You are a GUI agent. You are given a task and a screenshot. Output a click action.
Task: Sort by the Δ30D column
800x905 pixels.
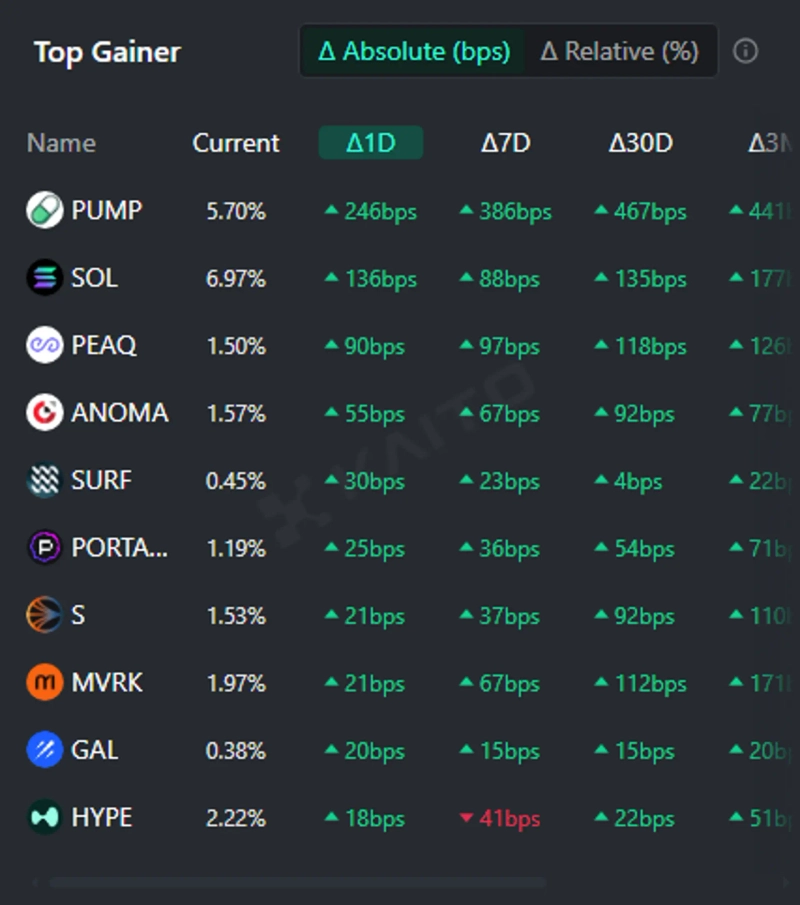(x=640, y=143)
